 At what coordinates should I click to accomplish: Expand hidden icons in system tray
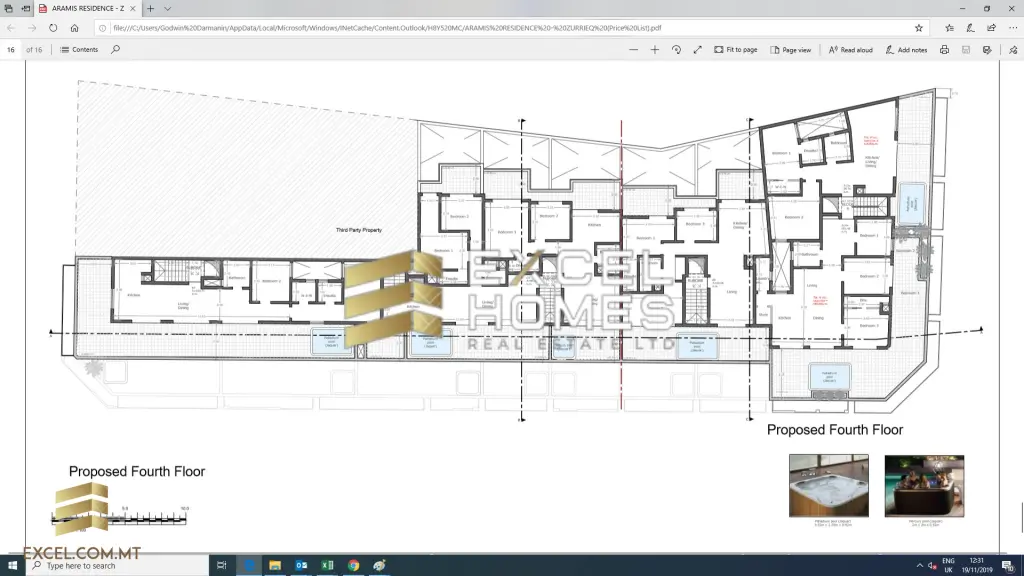[920, 565]
